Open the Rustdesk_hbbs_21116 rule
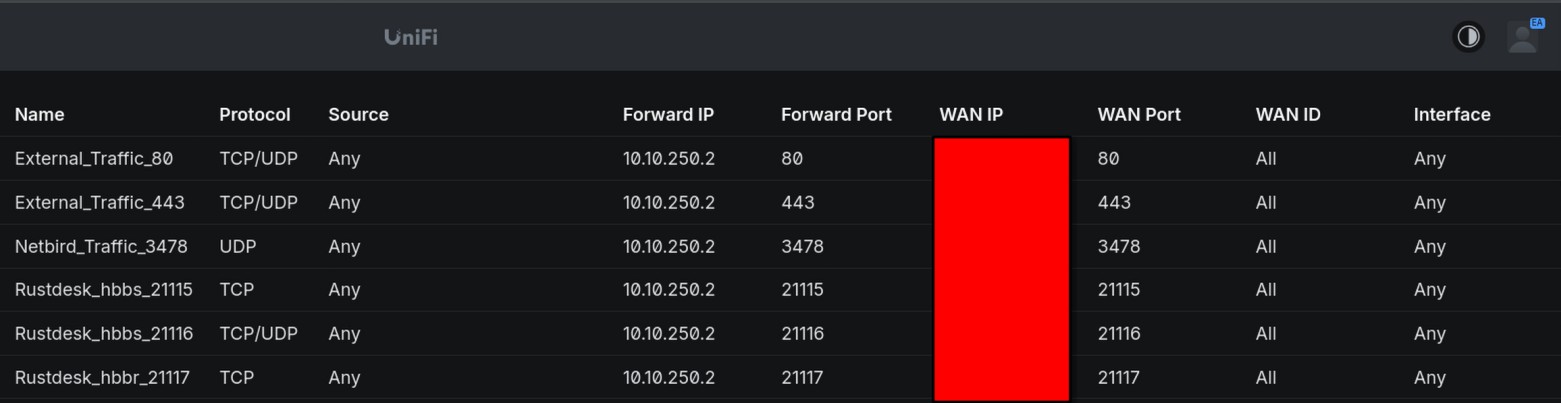The width and height of the screenshot is (1561, 403). pos(104,333)
